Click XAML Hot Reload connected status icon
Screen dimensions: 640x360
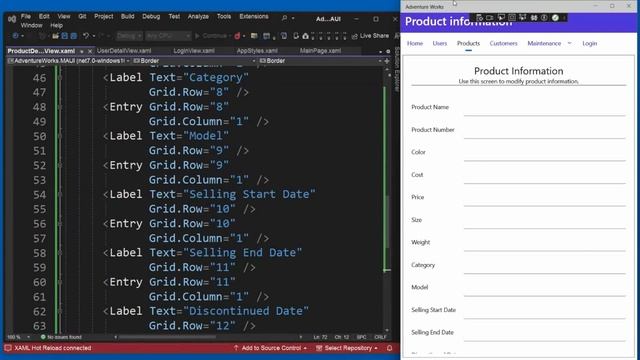pos(8,348)
